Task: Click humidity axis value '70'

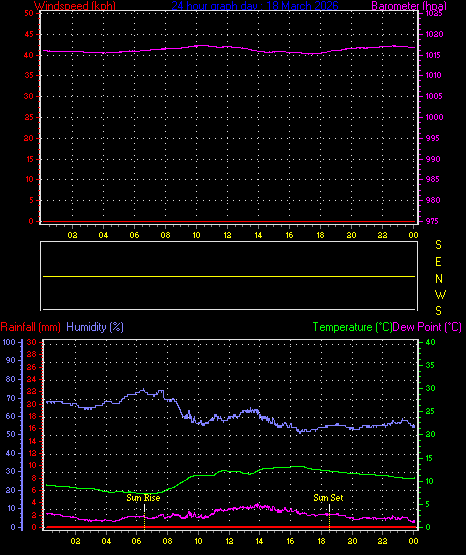Action: coord(11,398)
